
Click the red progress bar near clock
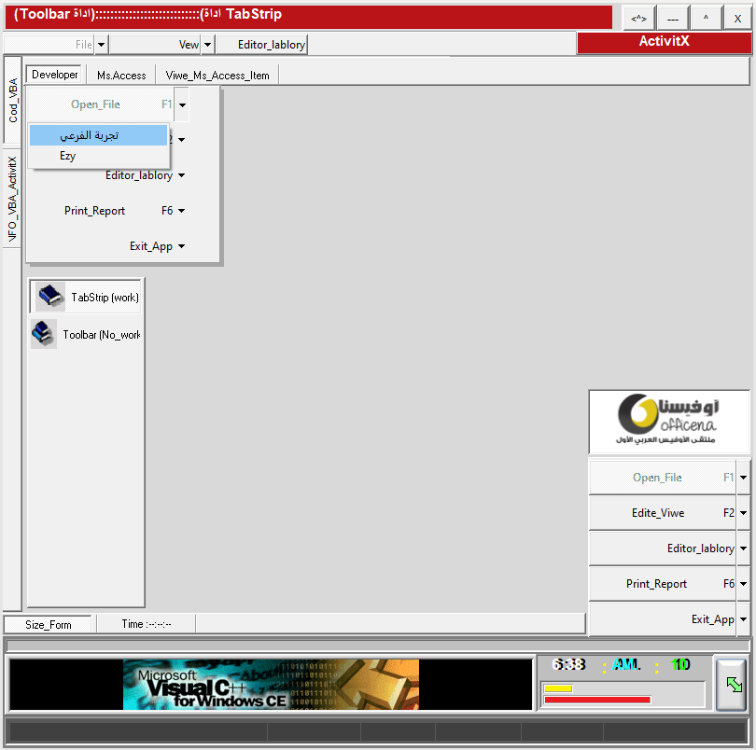pos(597,699)
